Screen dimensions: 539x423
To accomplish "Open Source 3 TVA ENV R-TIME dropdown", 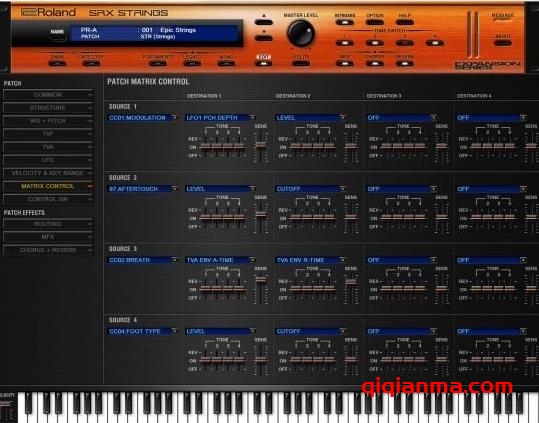I will (310, 260).
